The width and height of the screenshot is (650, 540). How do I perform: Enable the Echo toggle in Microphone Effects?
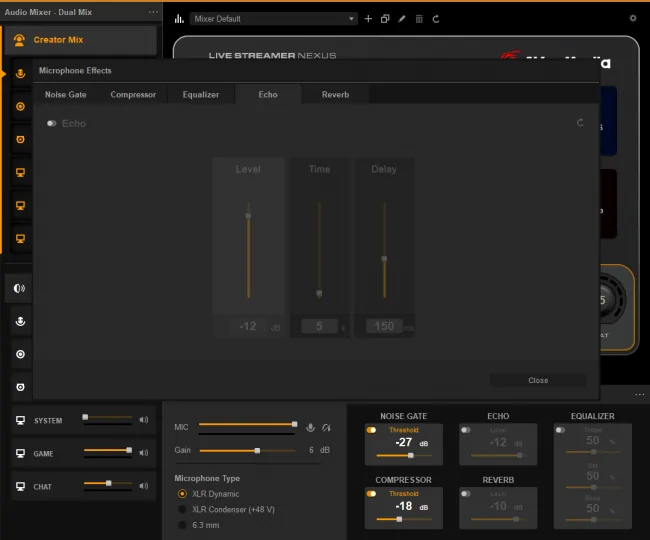click(x=51, y=123)
